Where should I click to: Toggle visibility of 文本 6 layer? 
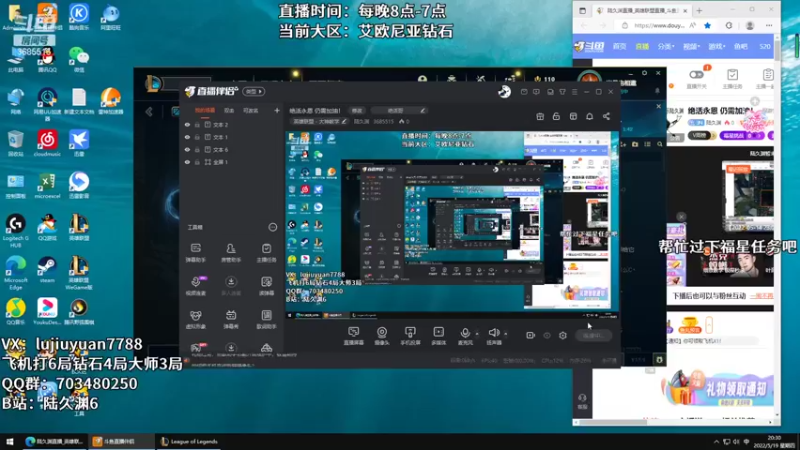pyautogui.click(x=187, y=149)
